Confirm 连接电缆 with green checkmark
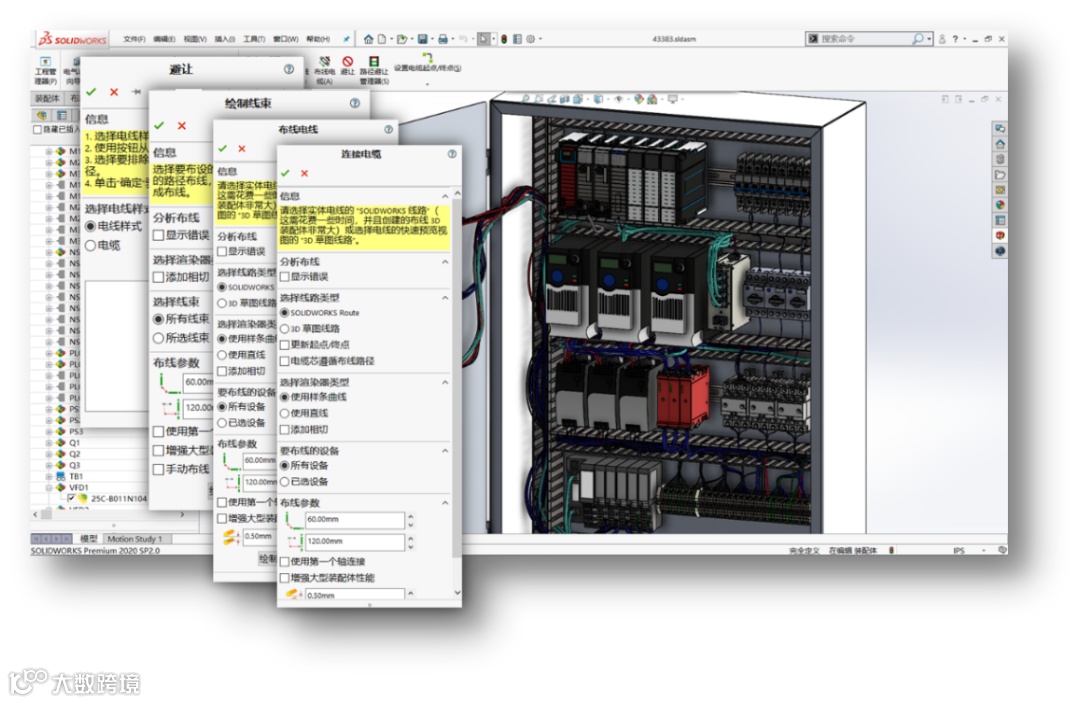Screen dimensions: 1080x703 click(286, 174)
